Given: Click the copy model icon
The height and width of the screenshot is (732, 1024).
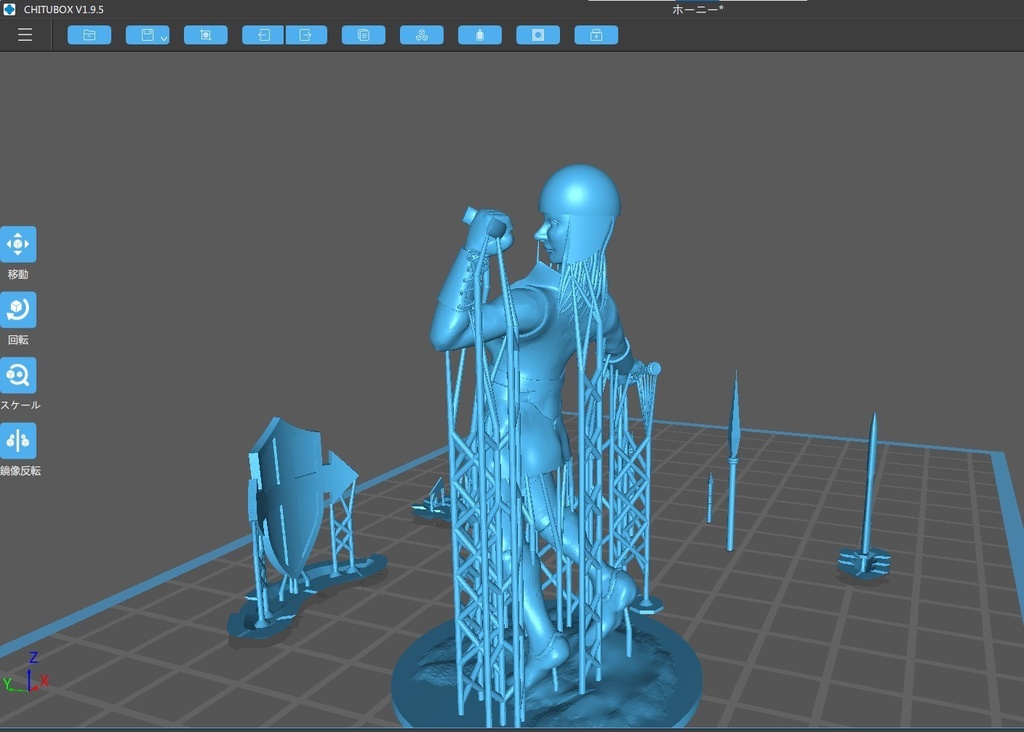Looking at the screenshot, I should point(362,34).
